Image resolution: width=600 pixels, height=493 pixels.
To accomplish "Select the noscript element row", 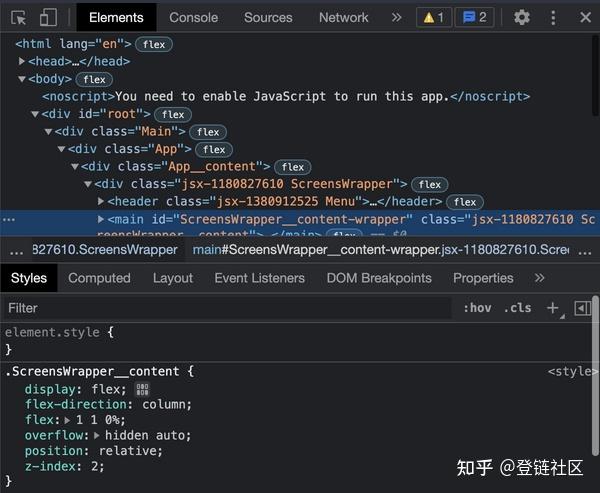I will click(286, 96).
